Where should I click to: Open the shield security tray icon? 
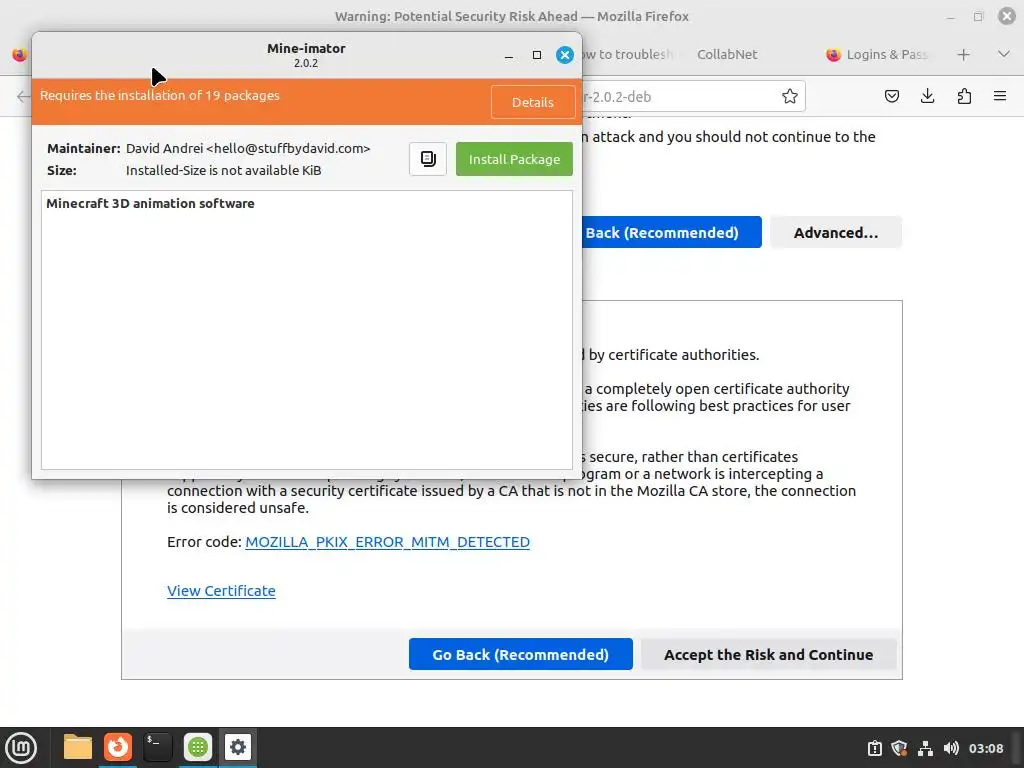point(899,748)
